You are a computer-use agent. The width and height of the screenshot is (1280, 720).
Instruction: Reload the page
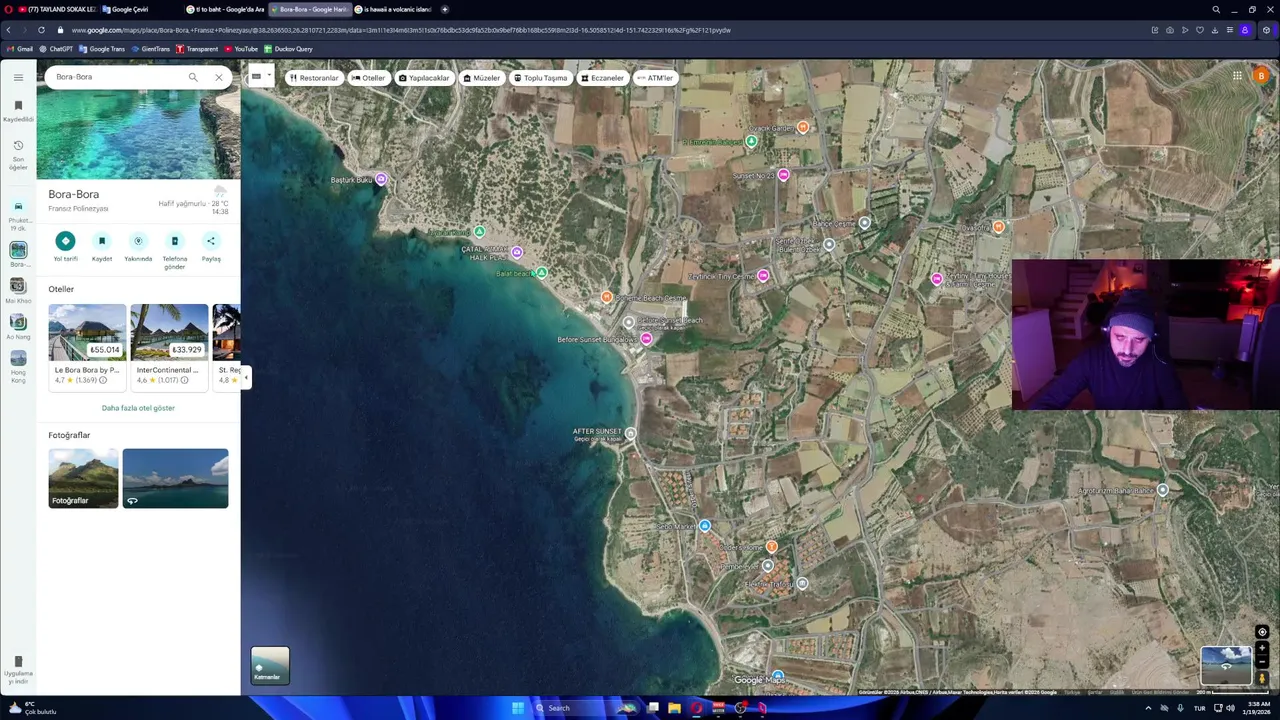[x=41, y=30]
